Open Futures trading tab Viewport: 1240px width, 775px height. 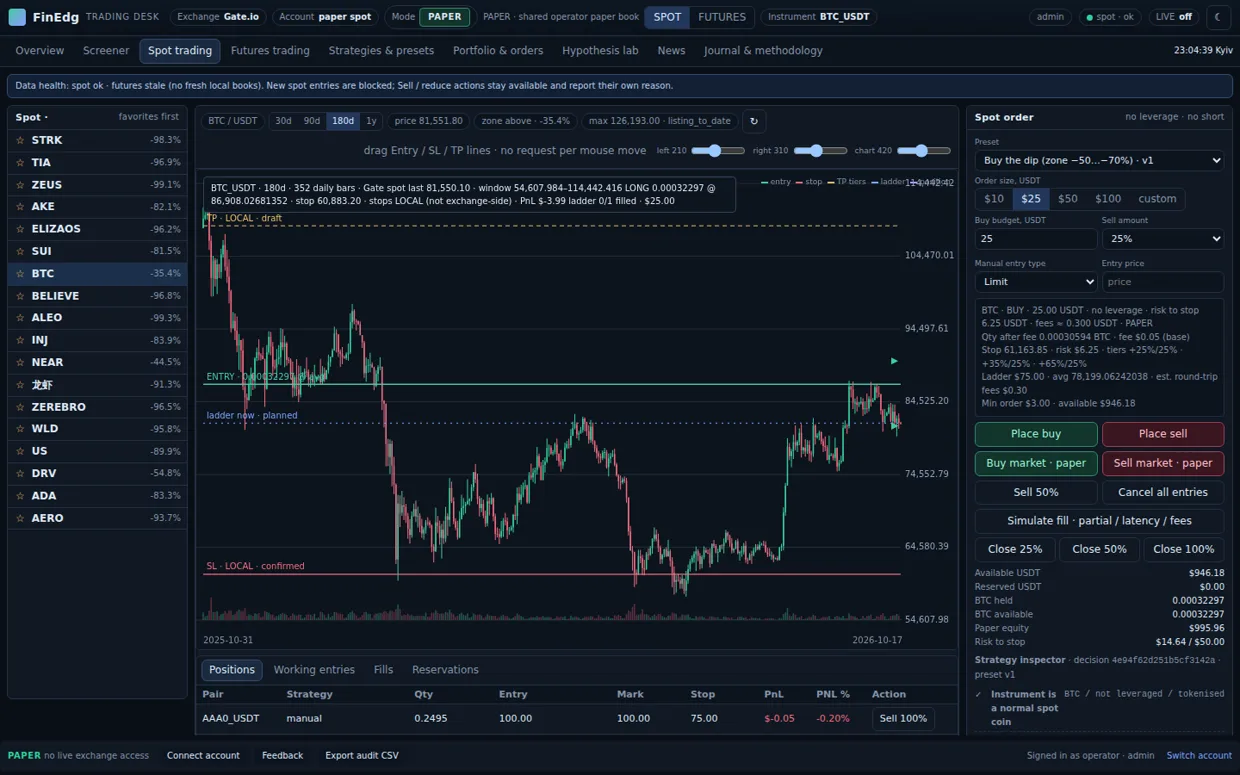tap(270, 50)
